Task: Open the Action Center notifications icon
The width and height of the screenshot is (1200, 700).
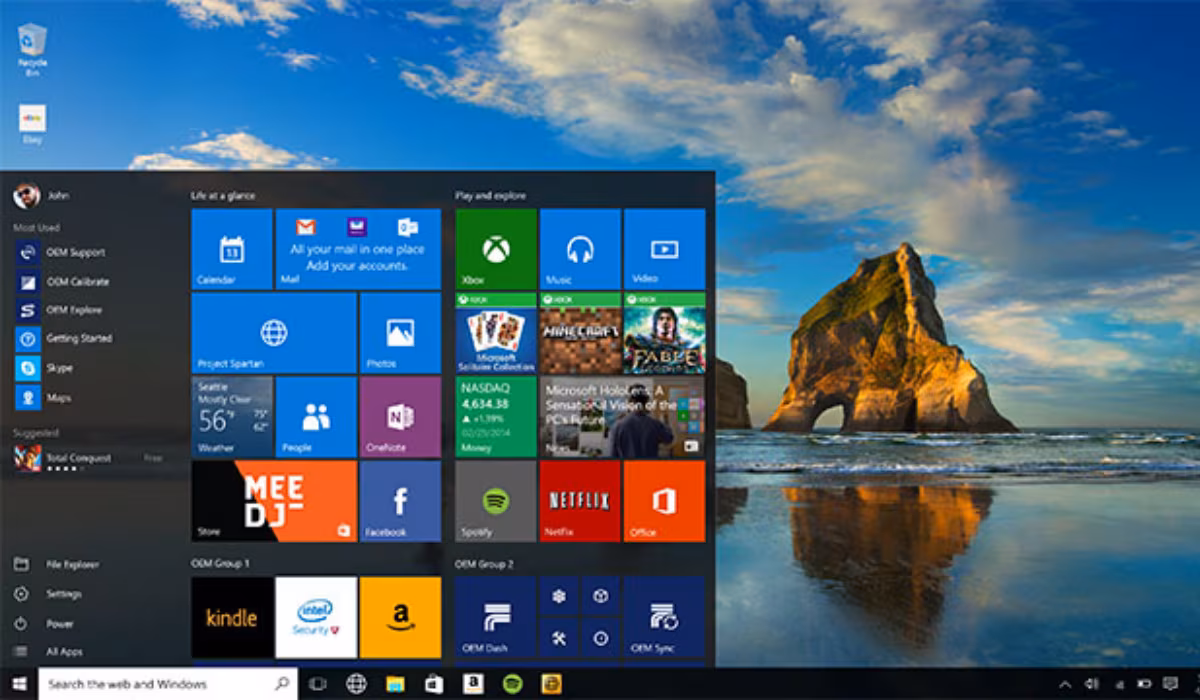Action: pos(1170,684)
